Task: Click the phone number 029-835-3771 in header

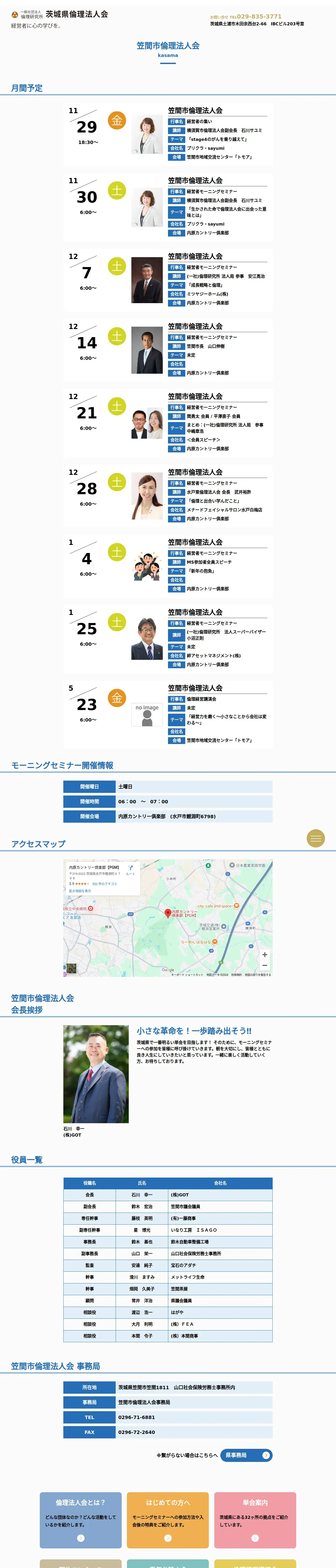Action: (x=259, y=16)
